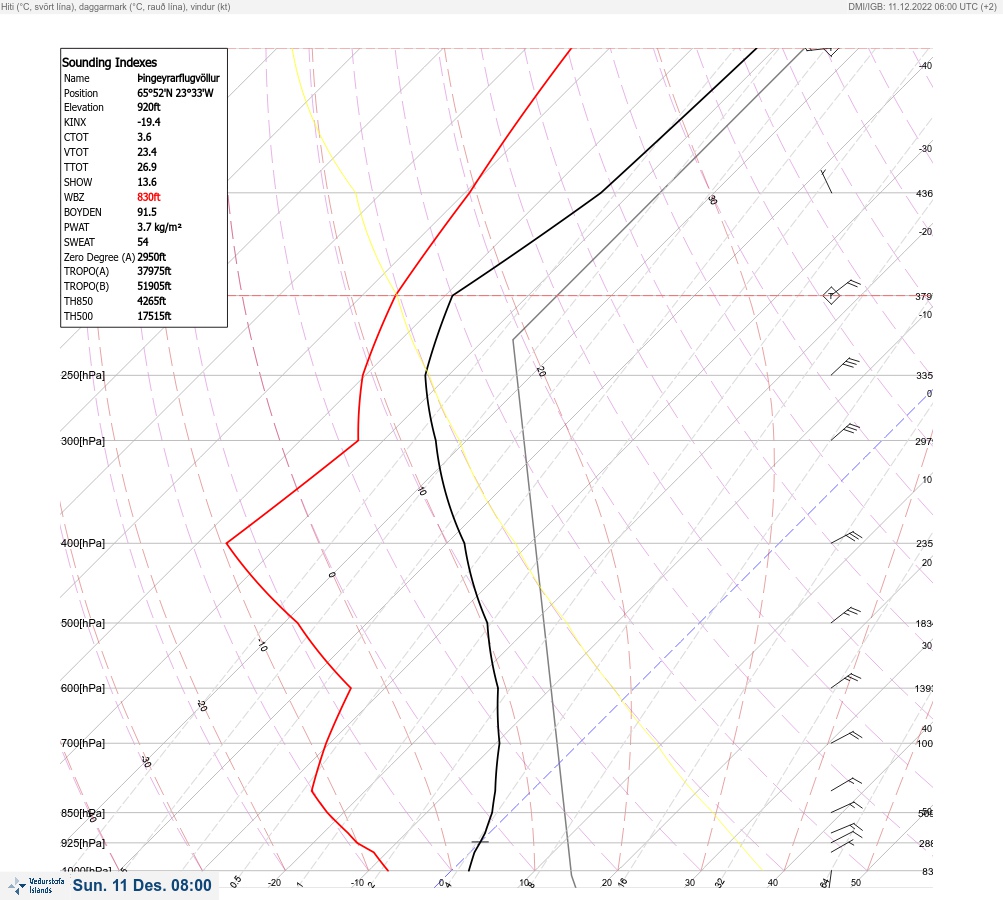Click the Vedurstofa Islands logo
Screen dimensions: 1003x900
tap(36, 885)
